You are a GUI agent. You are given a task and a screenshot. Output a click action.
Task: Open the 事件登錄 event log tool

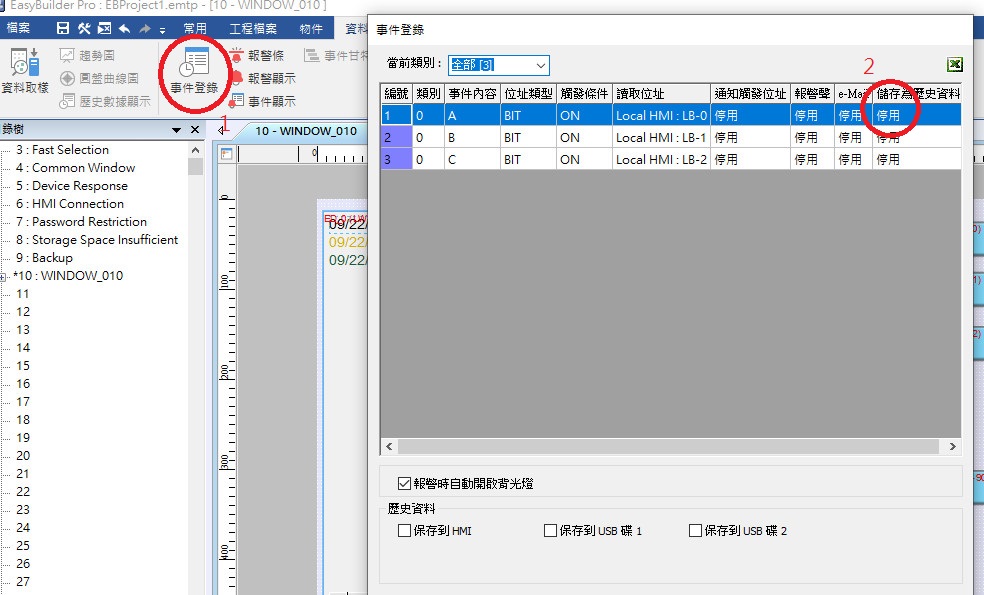point(193,70)
